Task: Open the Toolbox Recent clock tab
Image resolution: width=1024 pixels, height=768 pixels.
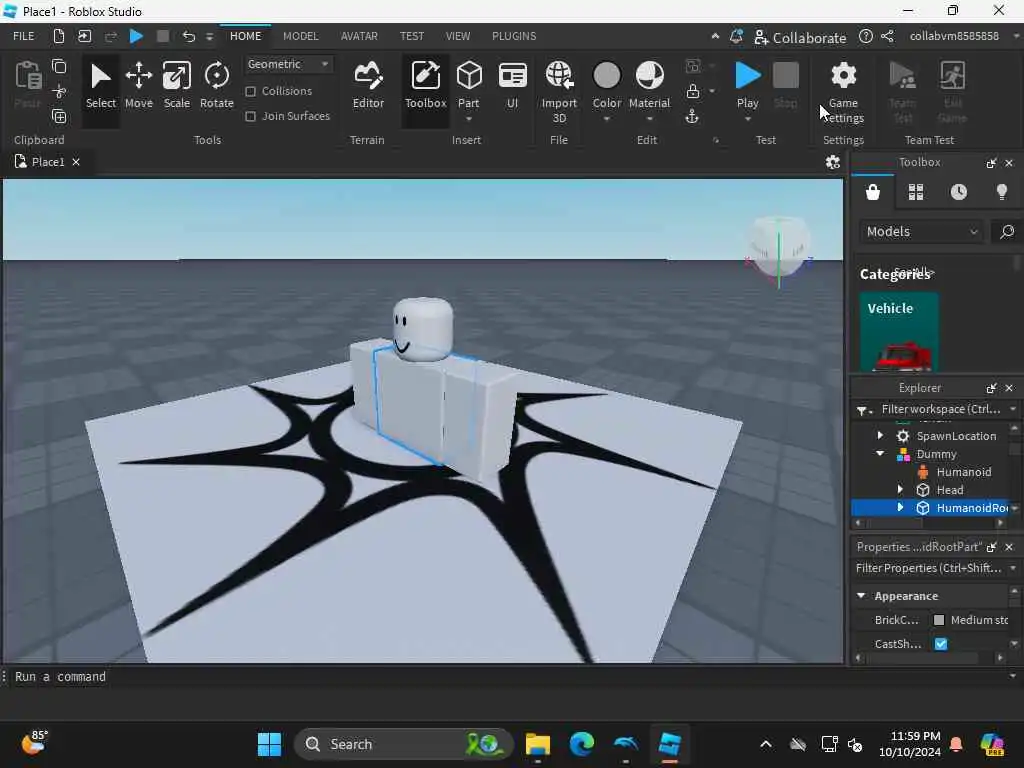Action: (959, 192)
